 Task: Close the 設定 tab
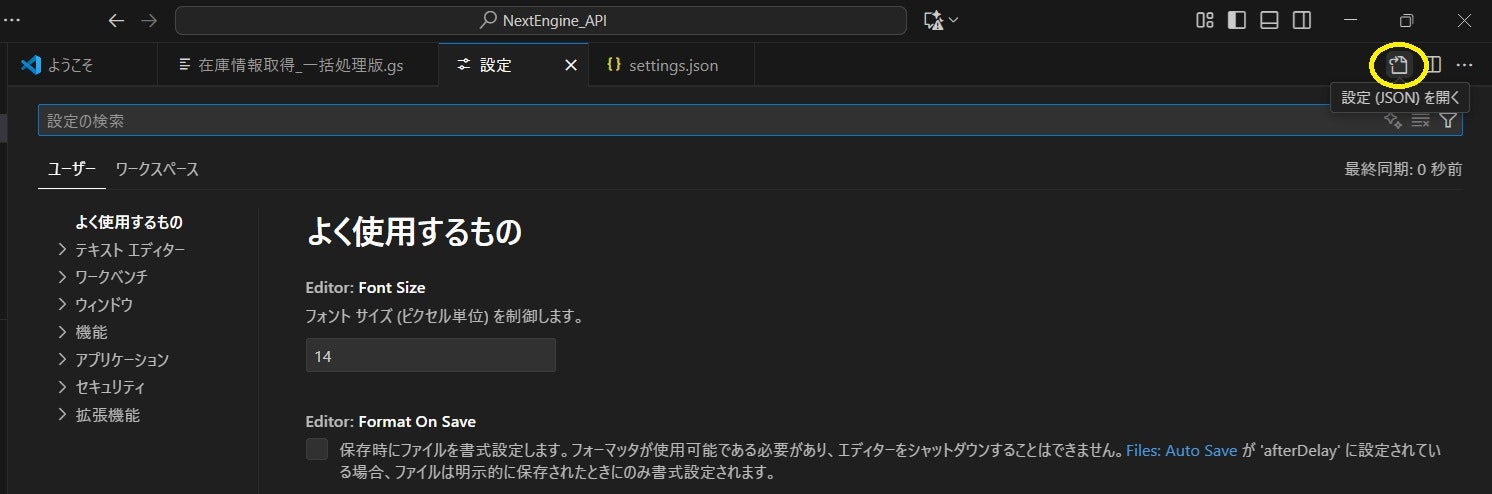(571, 65)
